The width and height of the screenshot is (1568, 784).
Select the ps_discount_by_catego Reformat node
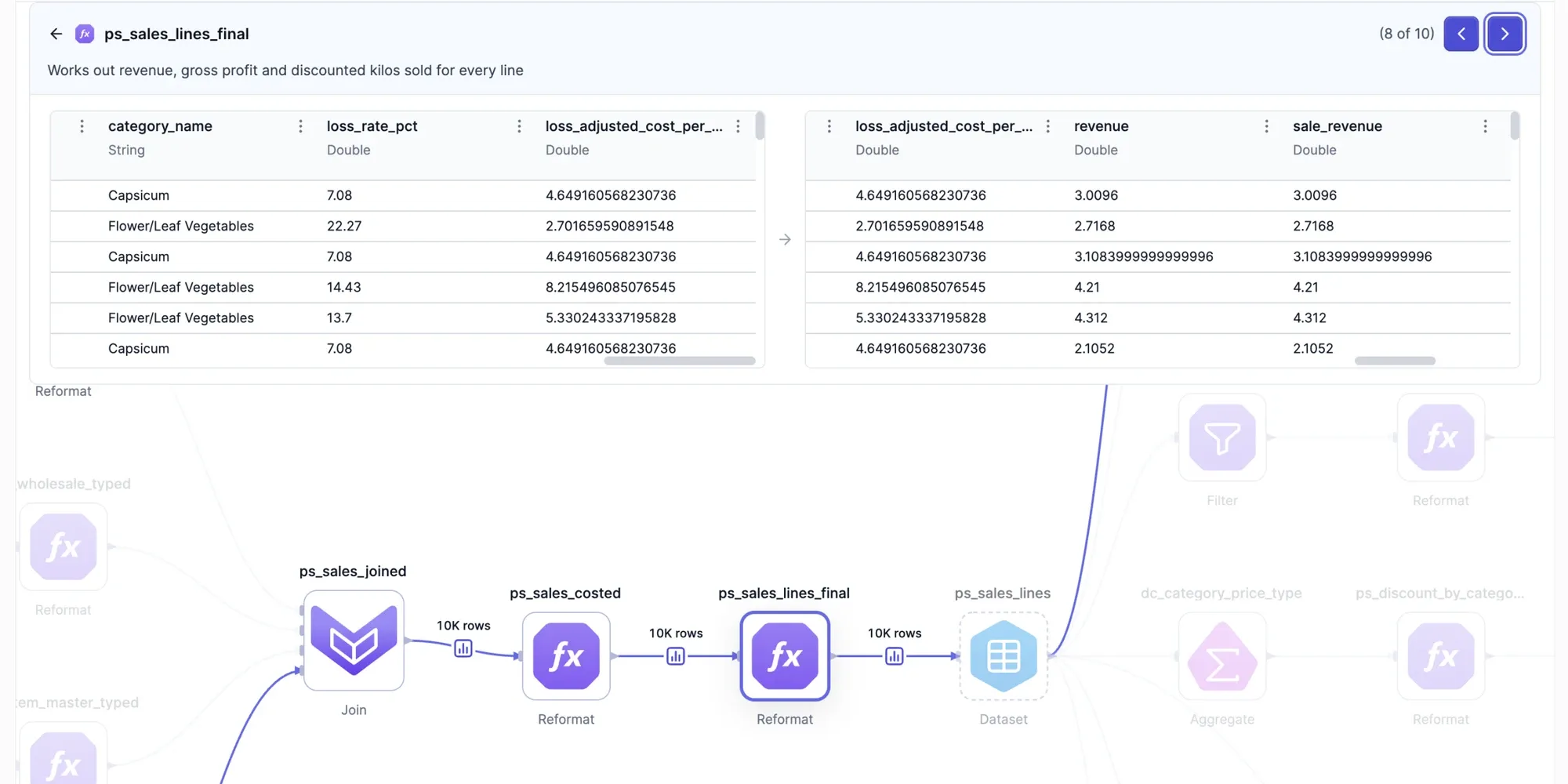(1441, 656)
